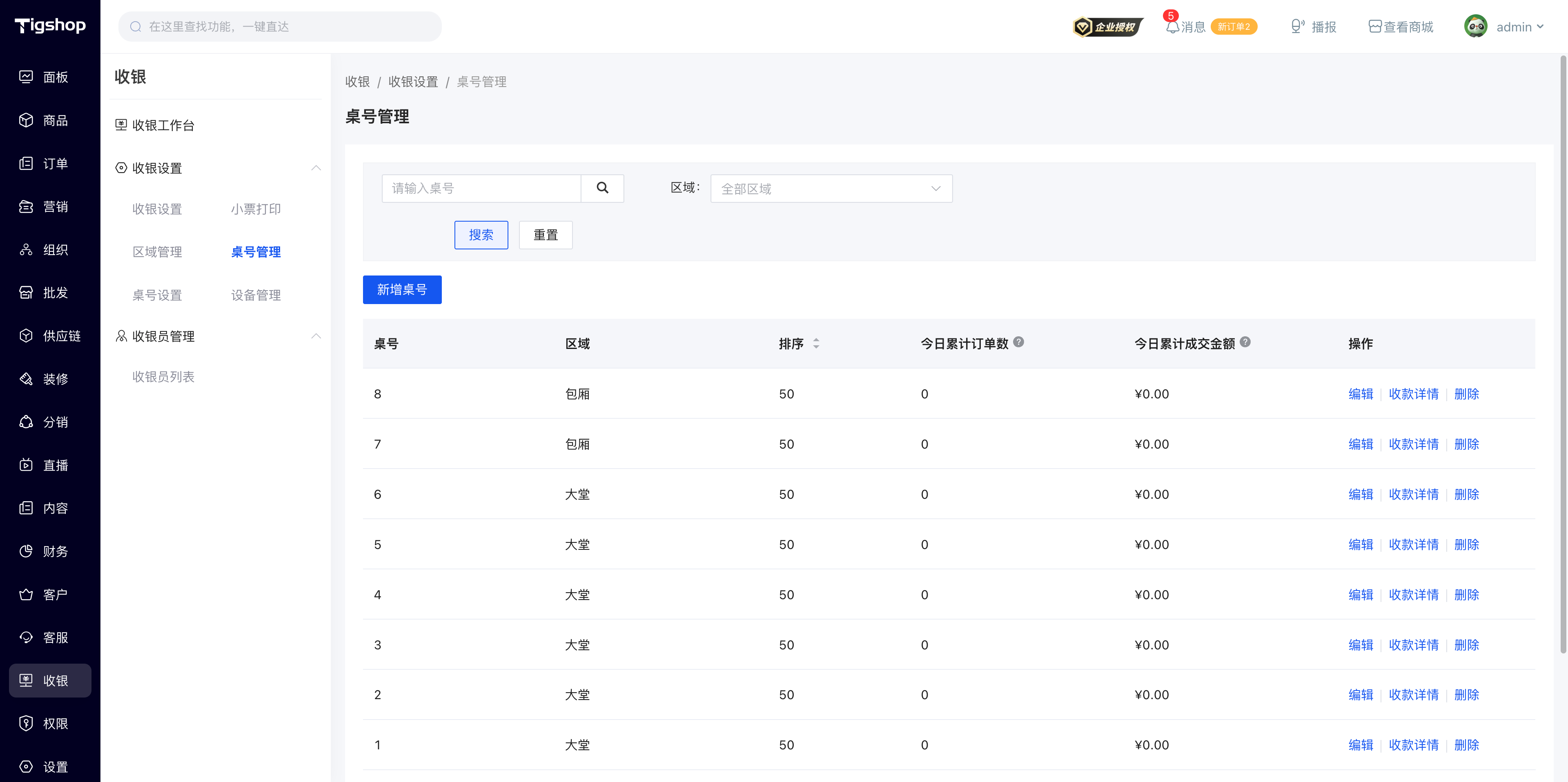Edit table number 8 via 编辑
The height and width of the screenshot is (782, 1568).
coord(1361,394)
